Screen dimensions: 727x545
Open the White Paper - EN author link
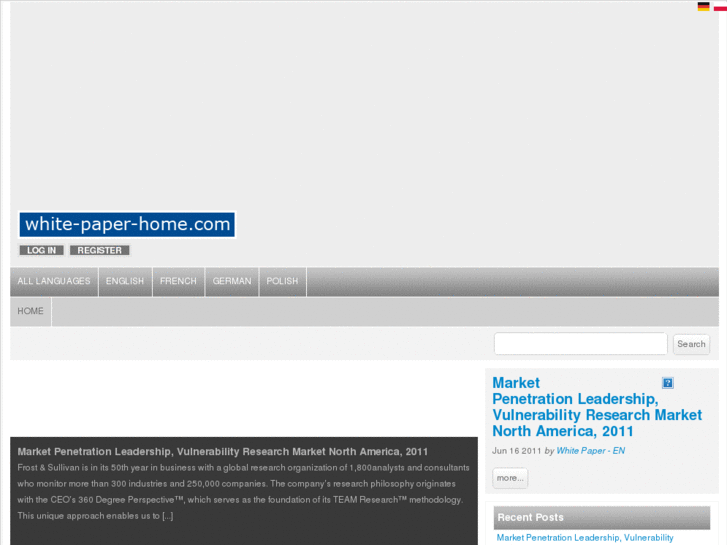pyautogui.click(x=591, y=451)
